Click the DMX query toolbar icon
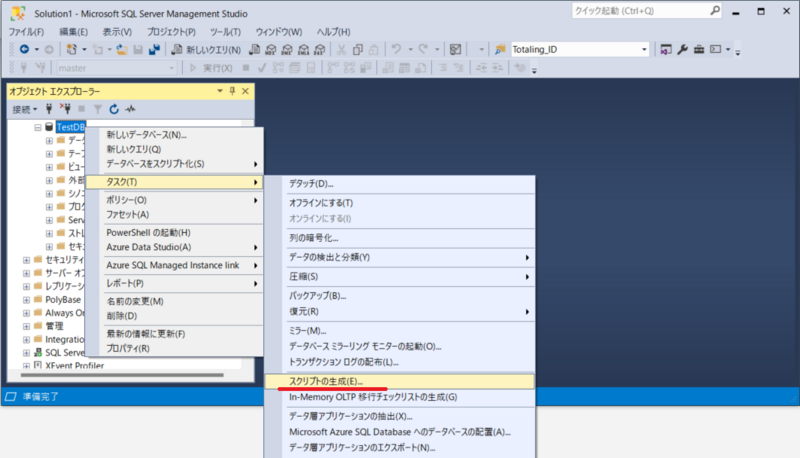This screenshot has width=800, height=458. pyautogui.click(x=287, y=49)
